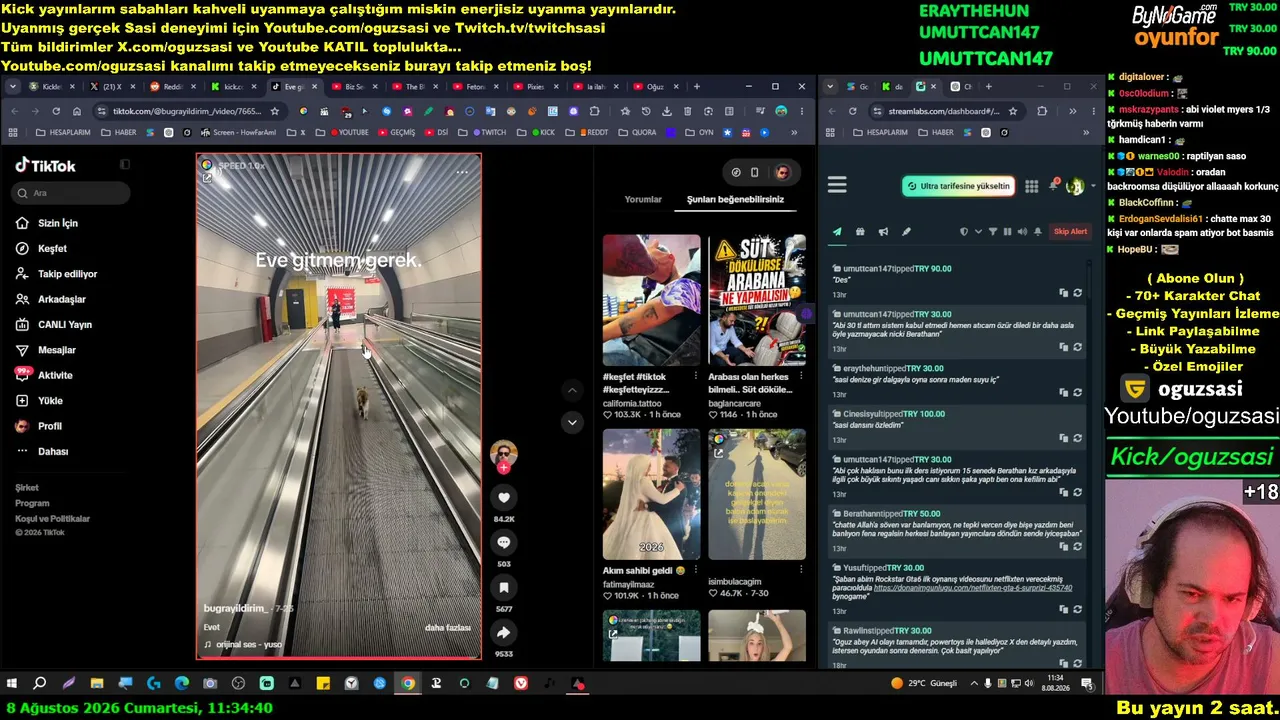1280x720 pixels.
Task: Open the Streamlabs hamburger menu
Action: click(x=837, y=185)
